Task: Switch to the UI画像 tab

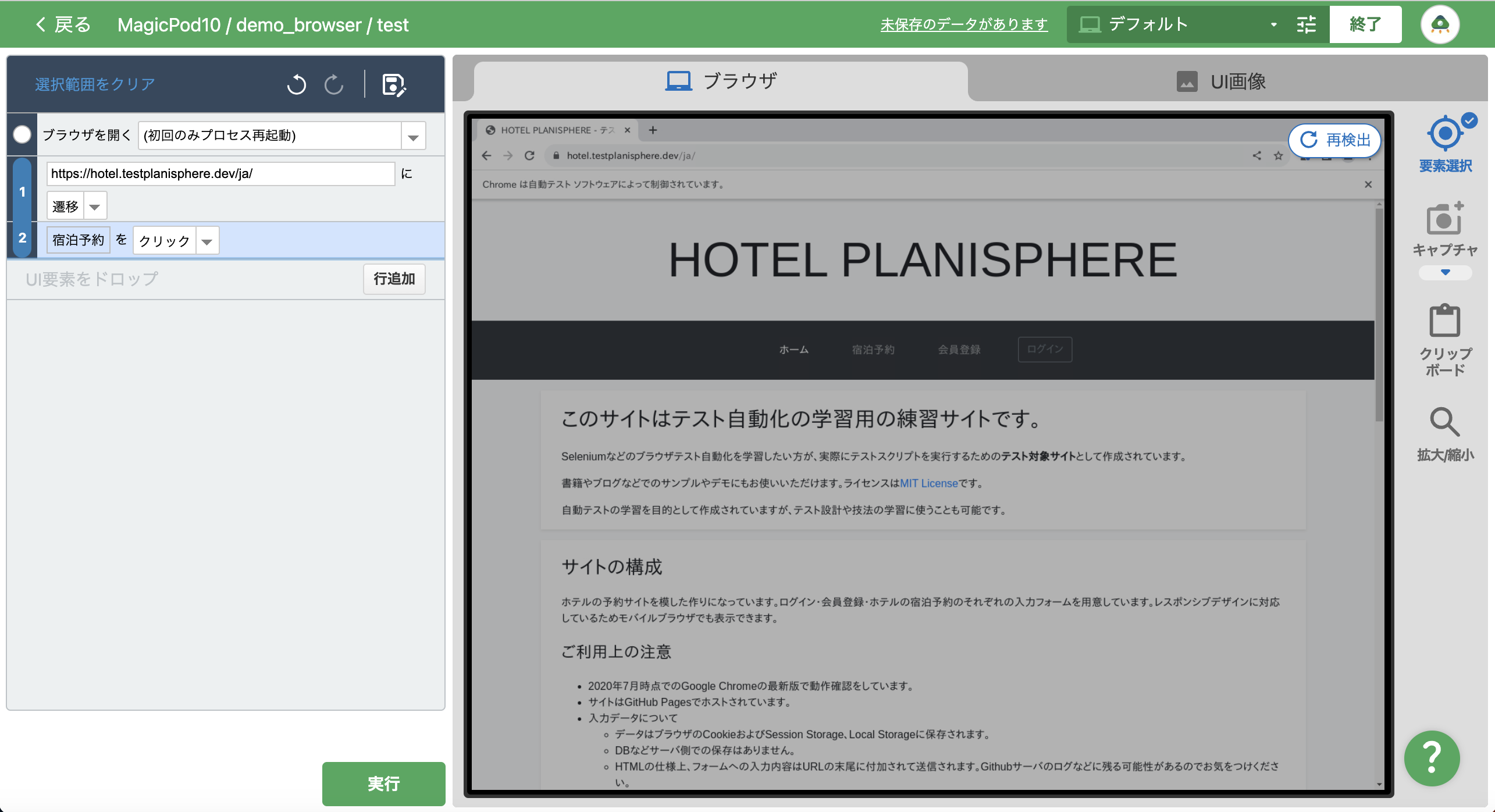Action: (1221, 81)
